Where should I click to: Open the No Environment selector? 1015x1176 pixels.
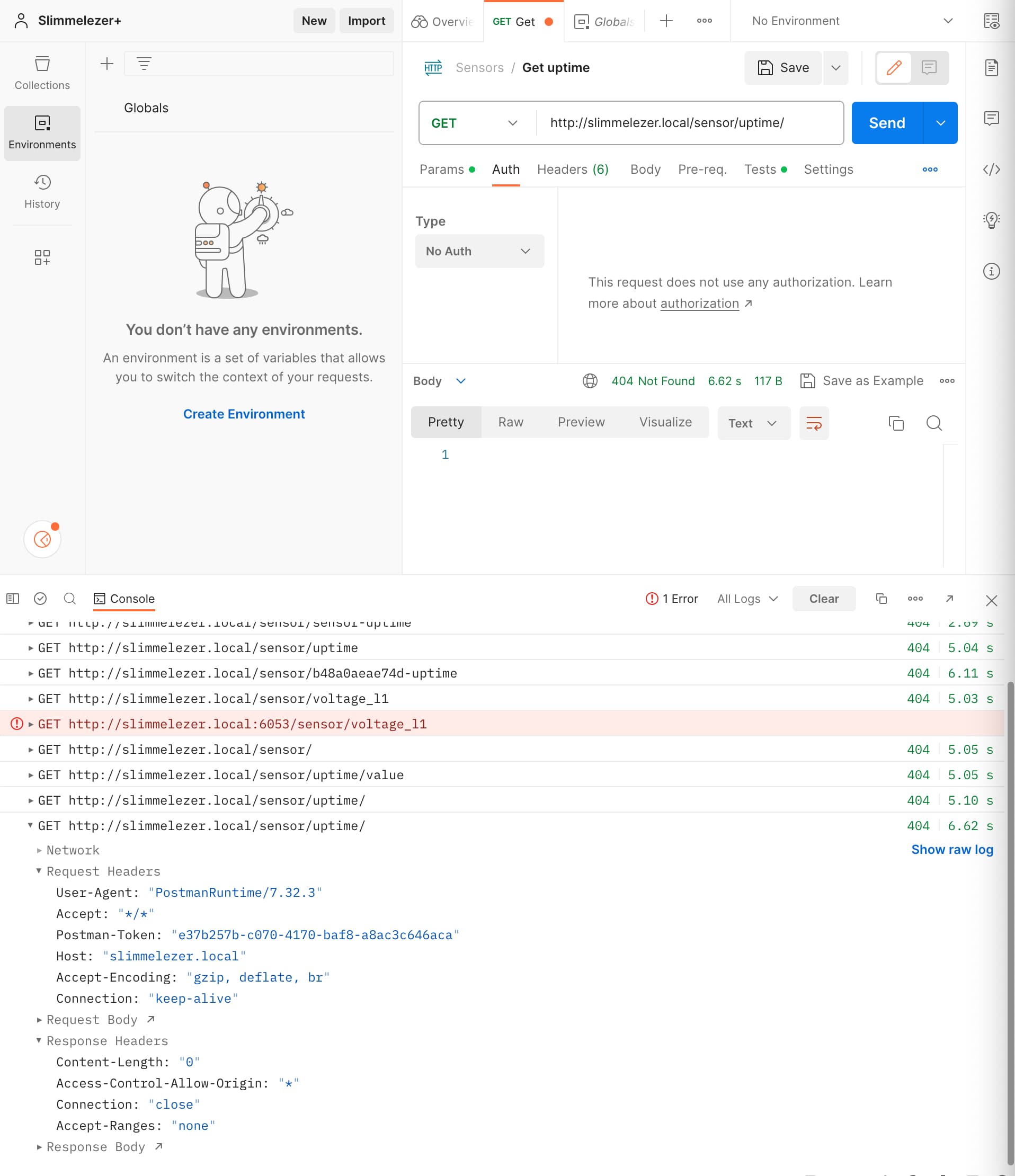pos(846,21)
